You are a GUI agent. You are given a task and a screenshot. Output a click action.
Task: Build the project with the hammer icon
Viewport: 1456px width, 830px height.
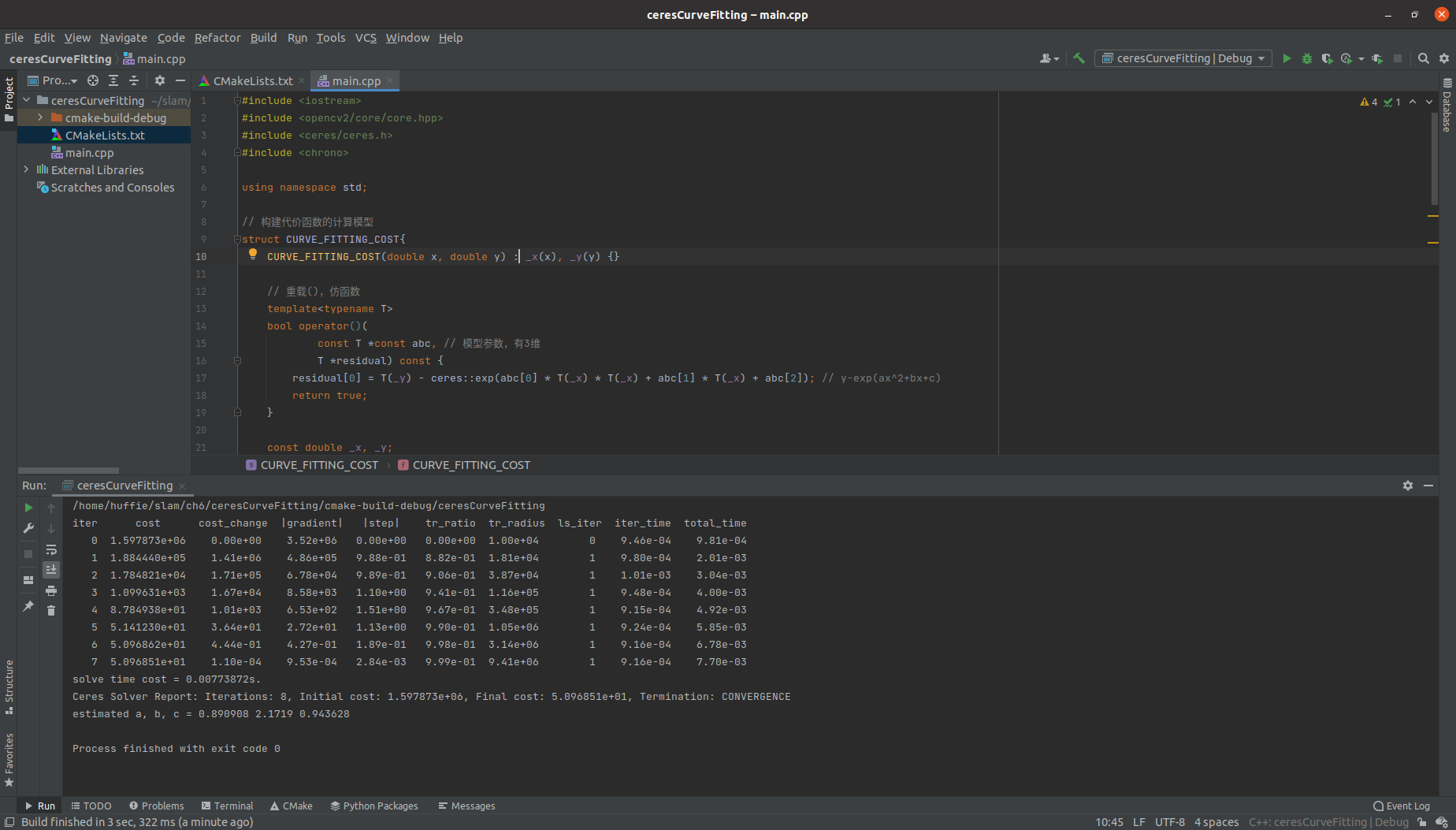pos(1079,58)
